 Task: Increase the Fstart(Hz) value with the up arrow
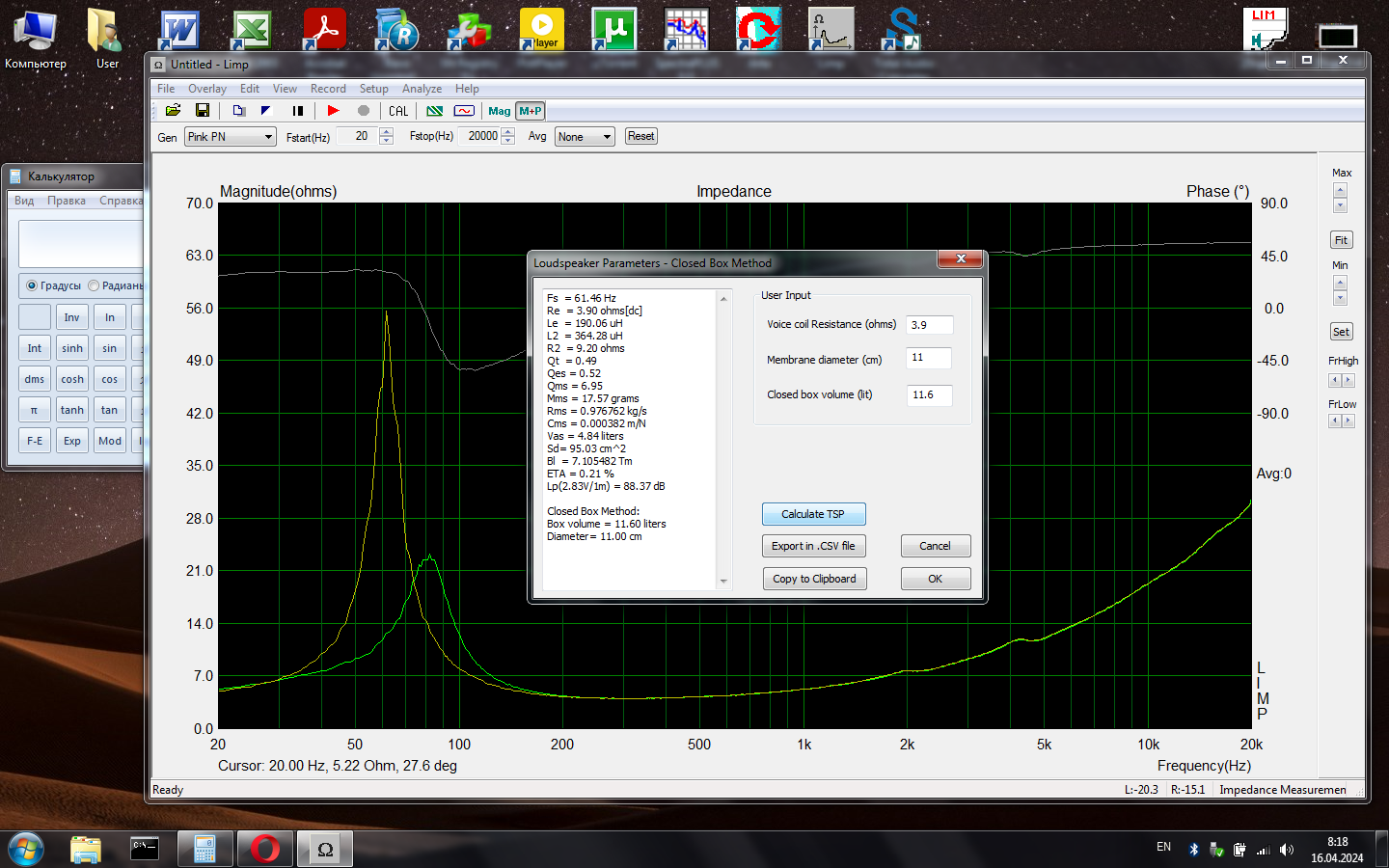[x=386, y=132]
